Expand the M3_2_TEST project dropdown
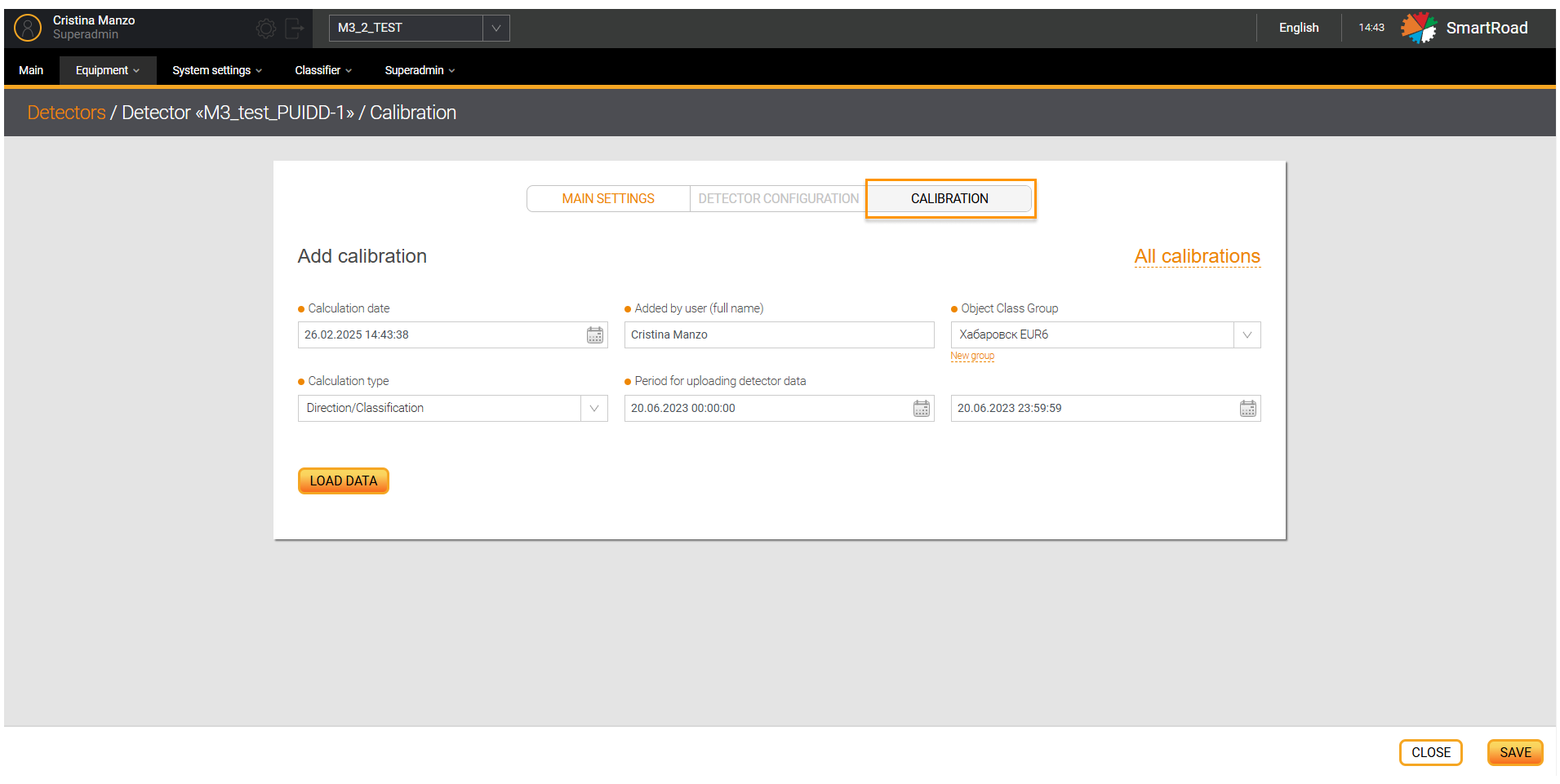This screenshot has width=1560, height=784. [x=496, y=28]
